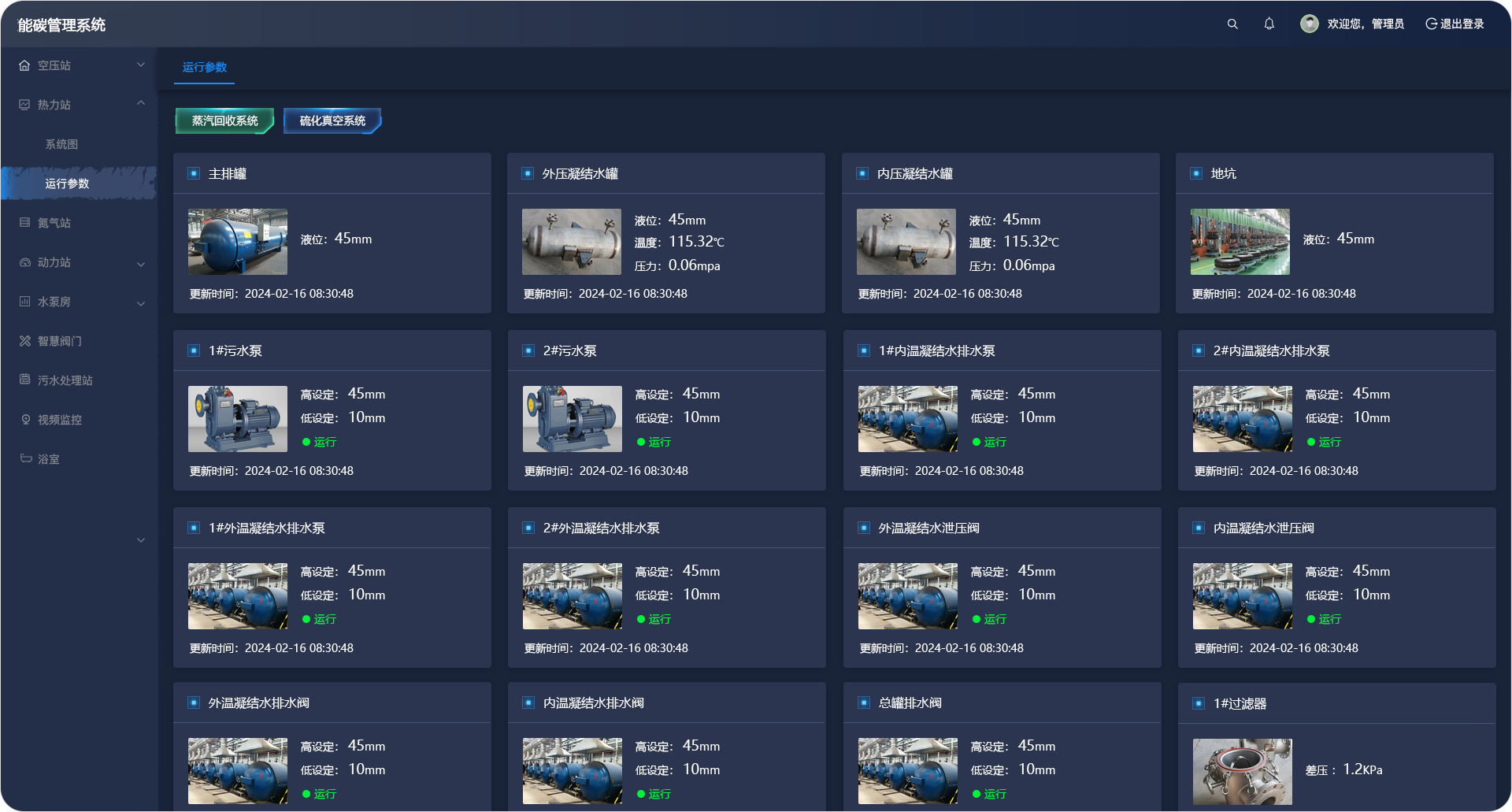Switch to 硫化真空系统 view

pyautogui.click(x=332, y=121)
